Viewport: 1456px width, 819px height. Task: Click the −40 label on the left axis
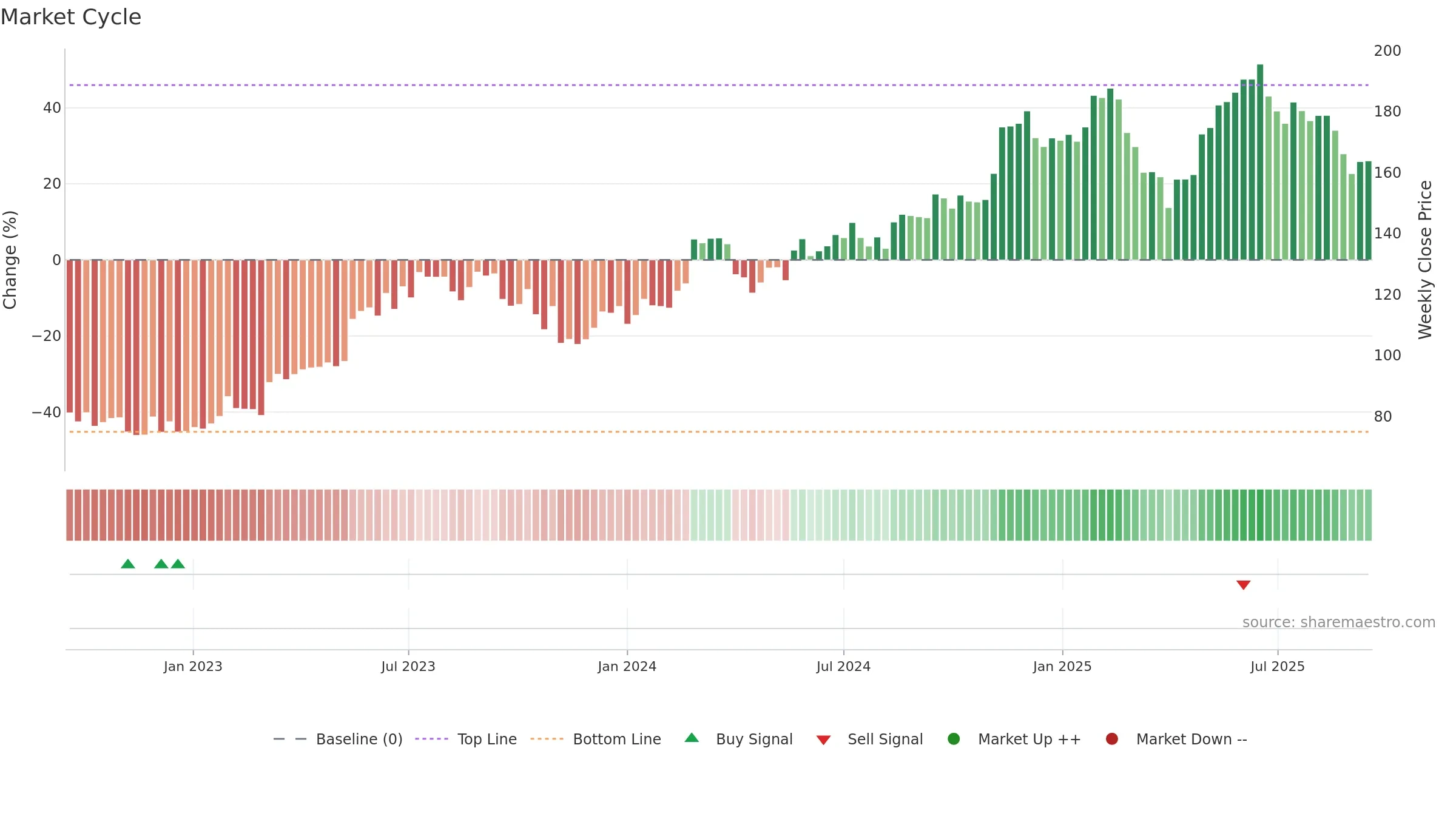(x=47, y=413)
